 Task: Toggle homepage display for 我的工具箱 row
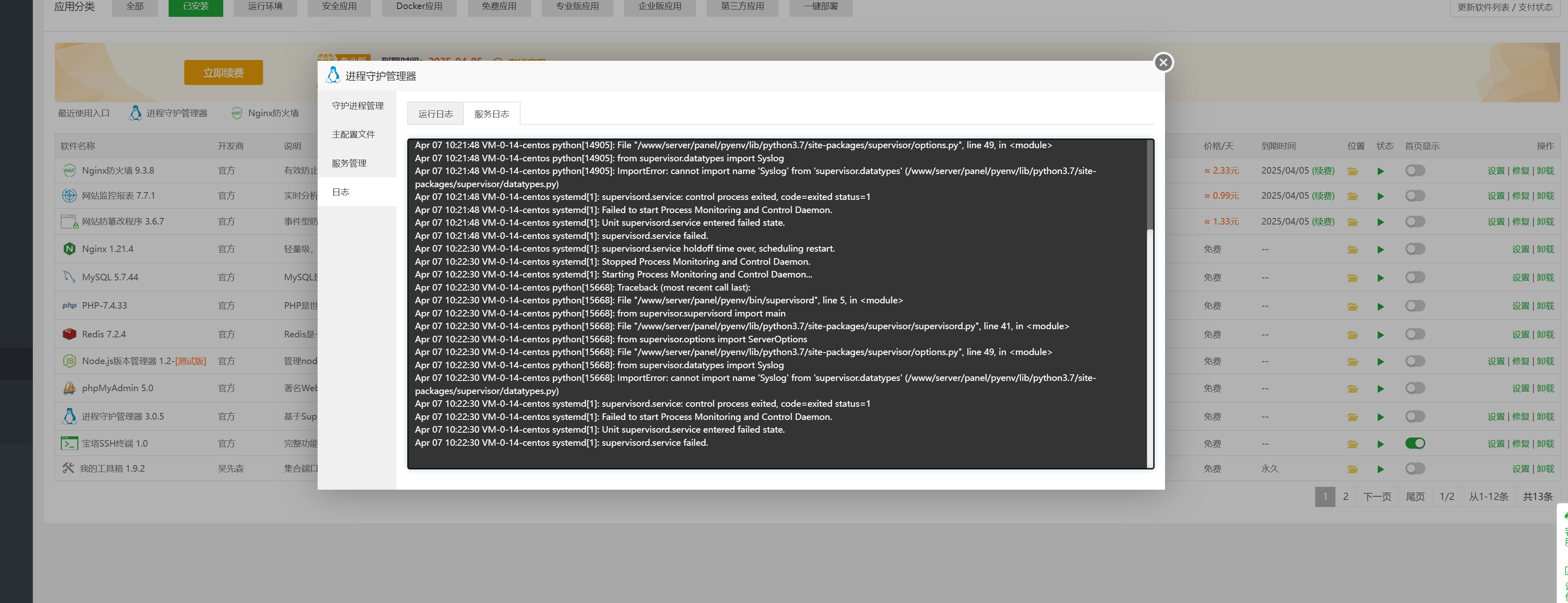[x=1415, y=468]
